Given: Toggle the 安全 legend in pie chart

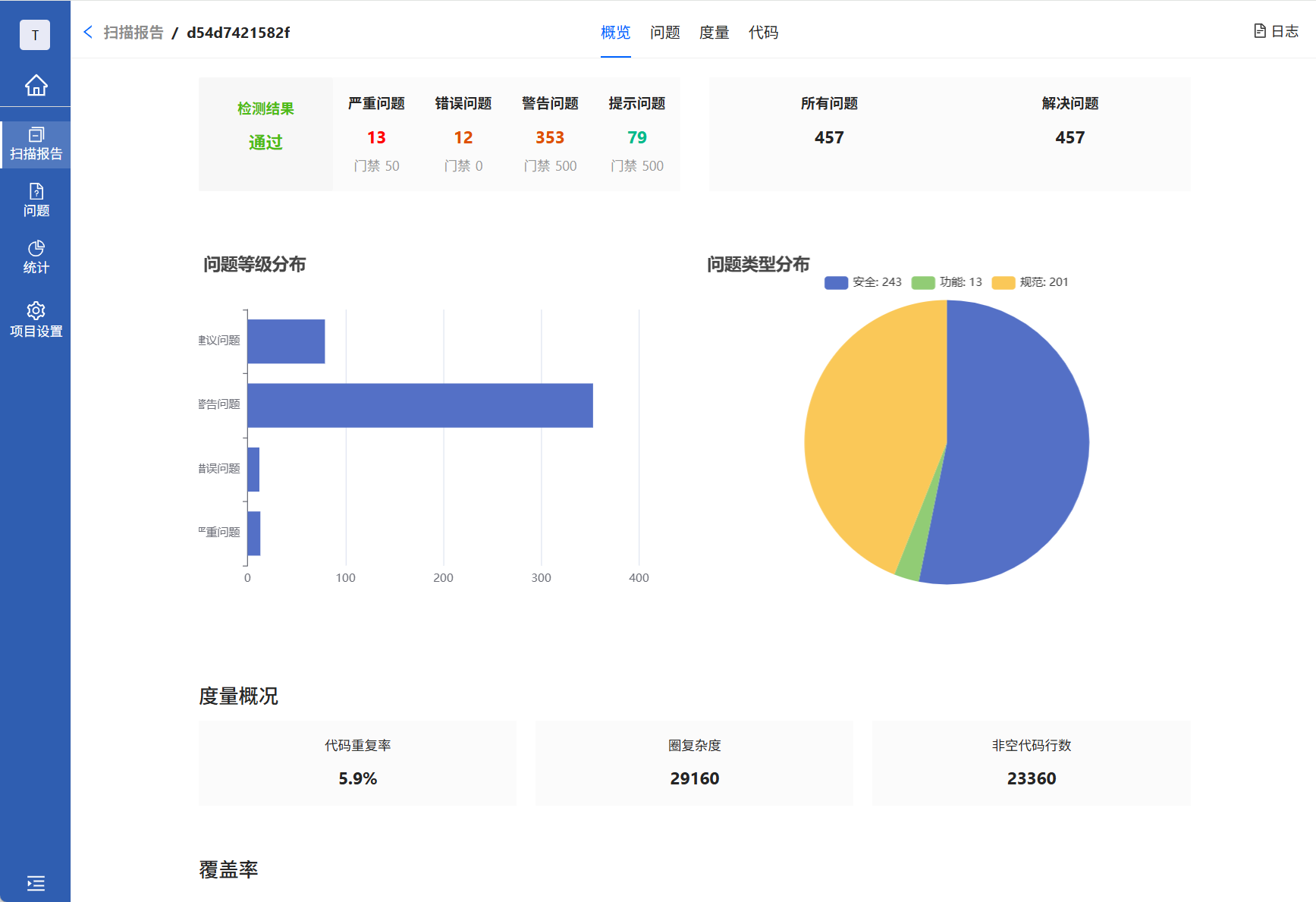Looking at the screenshot, I should pos(863,282).
